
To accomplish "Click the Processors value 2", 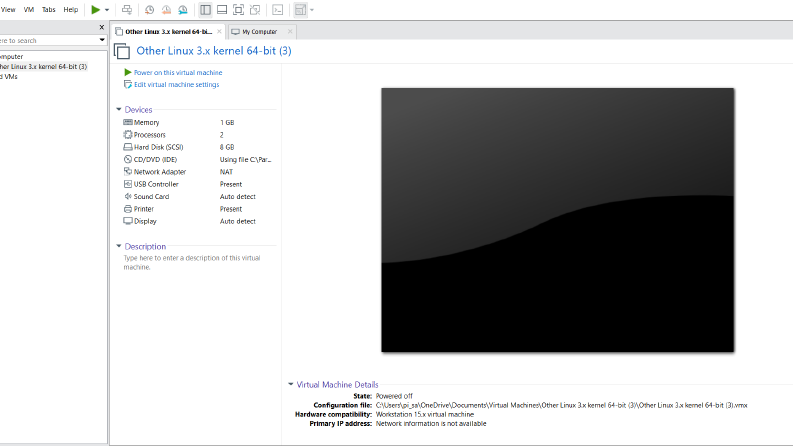I will click(x=222, y=135).
